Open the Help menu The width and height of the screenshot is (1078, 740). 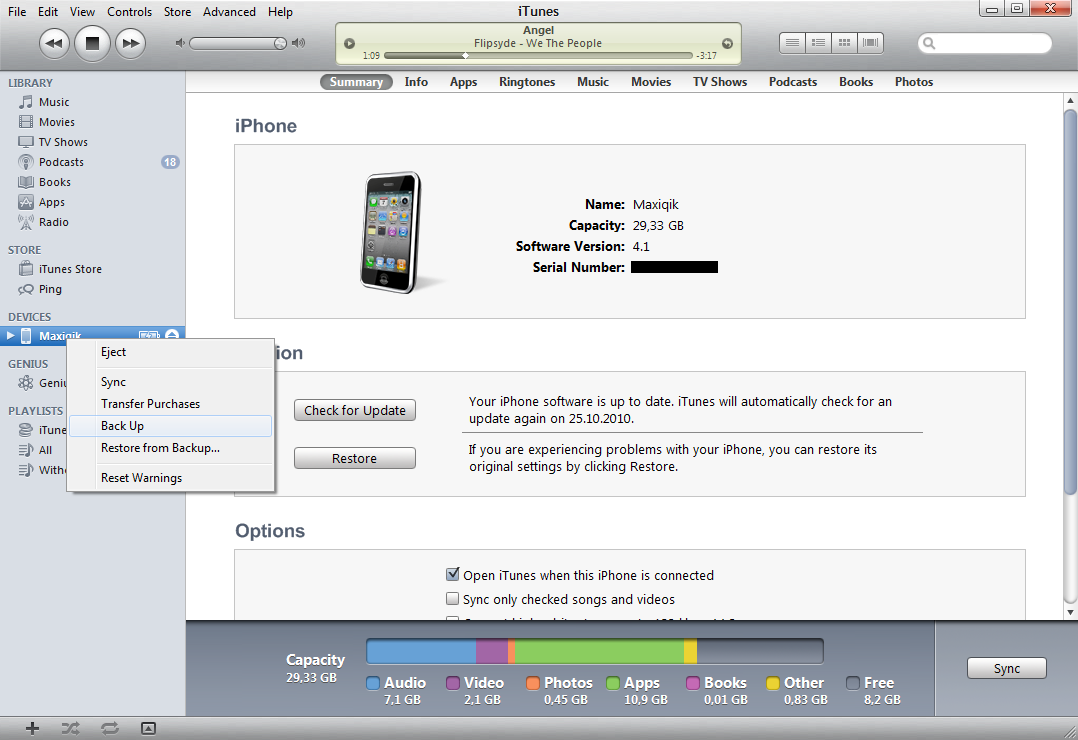coord(280,12)
